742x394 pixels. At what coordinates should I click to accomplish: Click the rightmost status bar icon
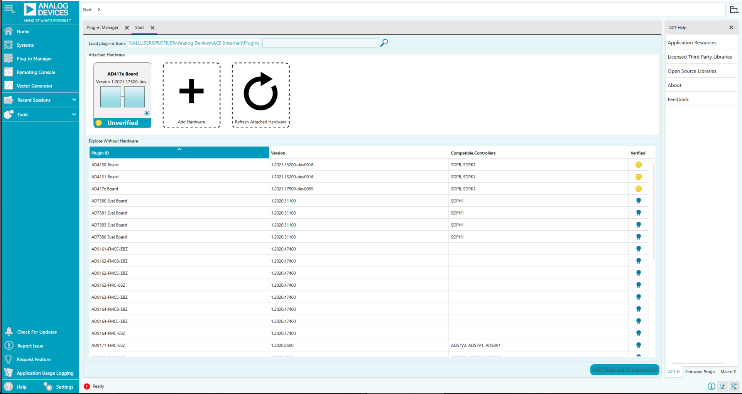click(733, 387)
